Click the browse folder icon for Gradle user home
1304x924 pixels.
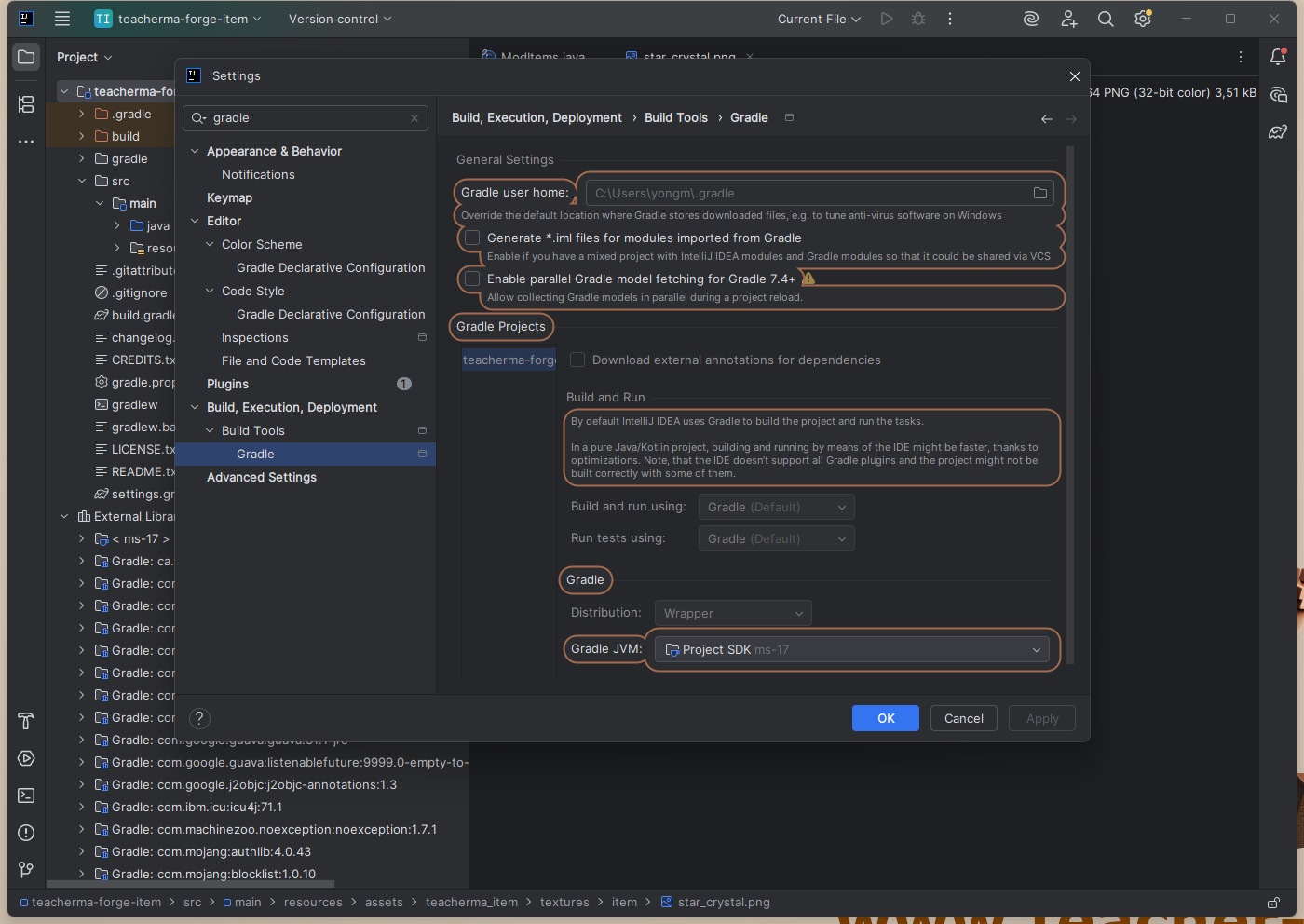[1039, 193]
